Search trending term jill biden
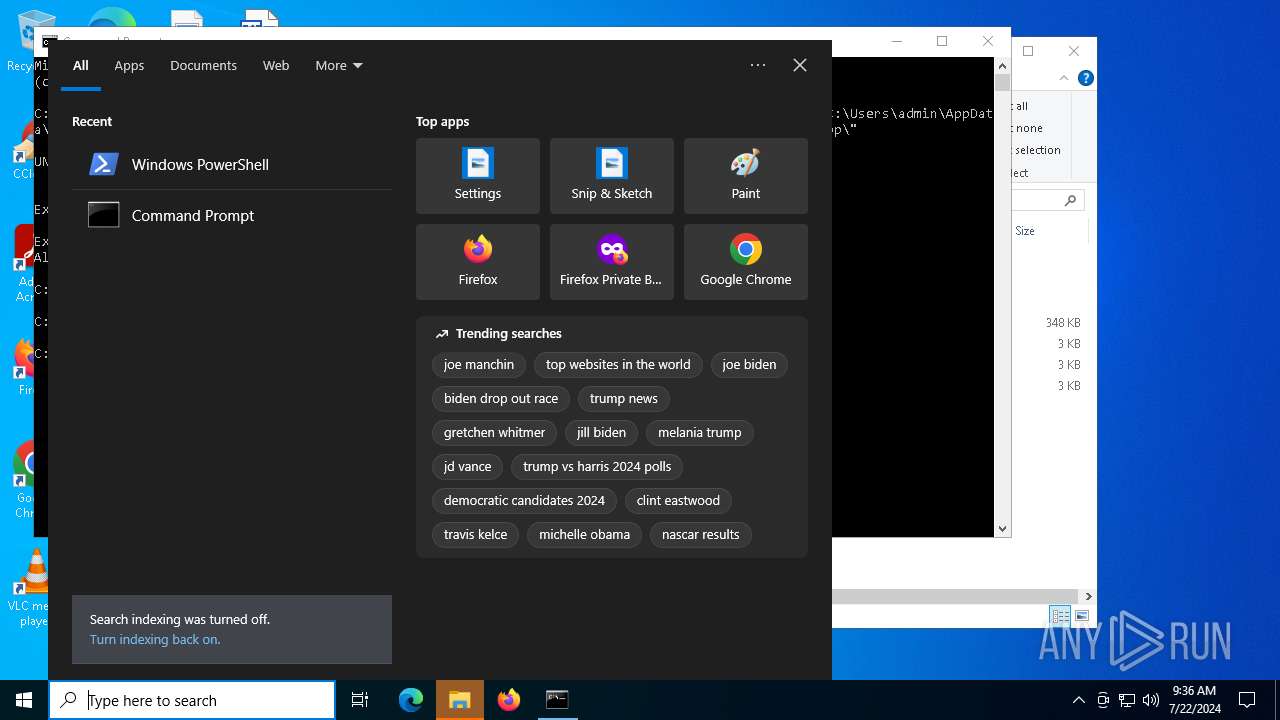Image resolution: width=1280 pixels, height=720 pixels. click(x=602, y=433)
